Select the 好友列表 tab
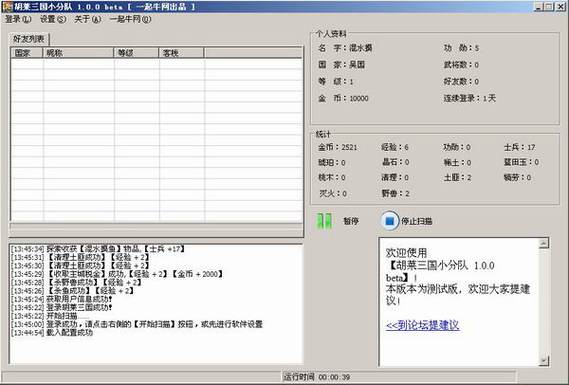Screen dimensions: 569x385 tap(29, 39)
